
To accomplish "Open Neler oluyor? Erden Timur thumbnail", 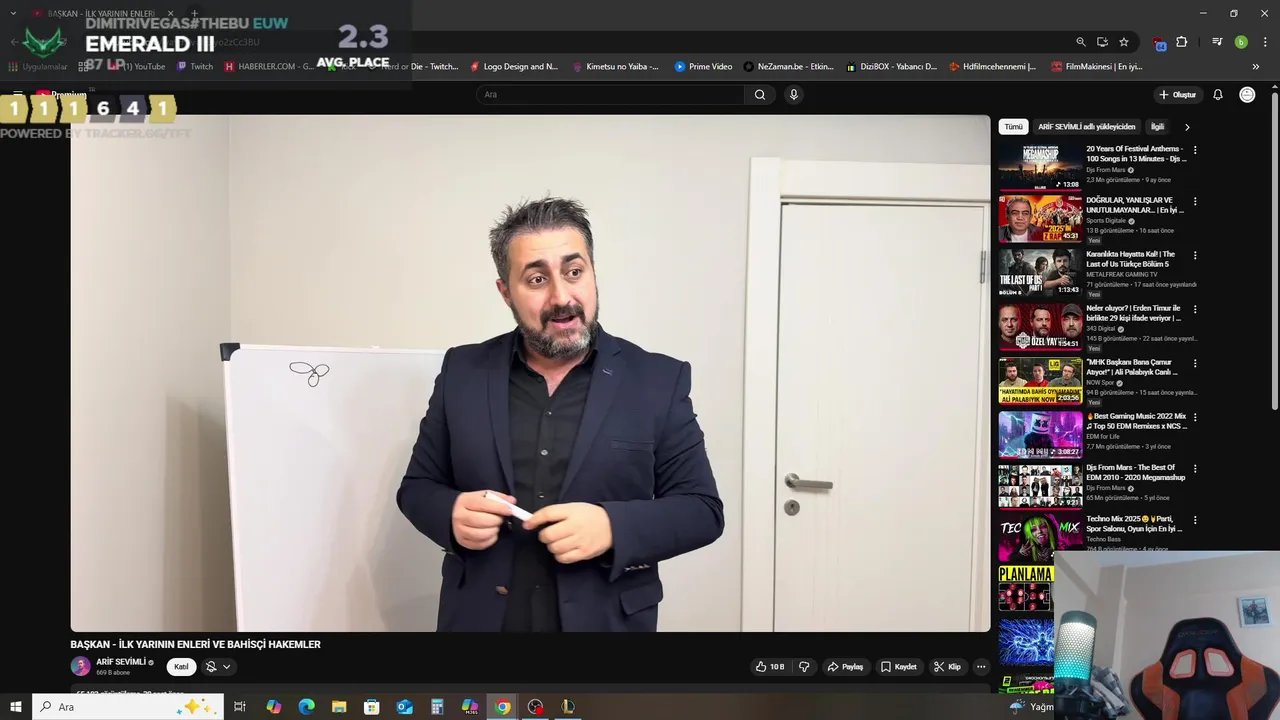I will point(1040,327).
